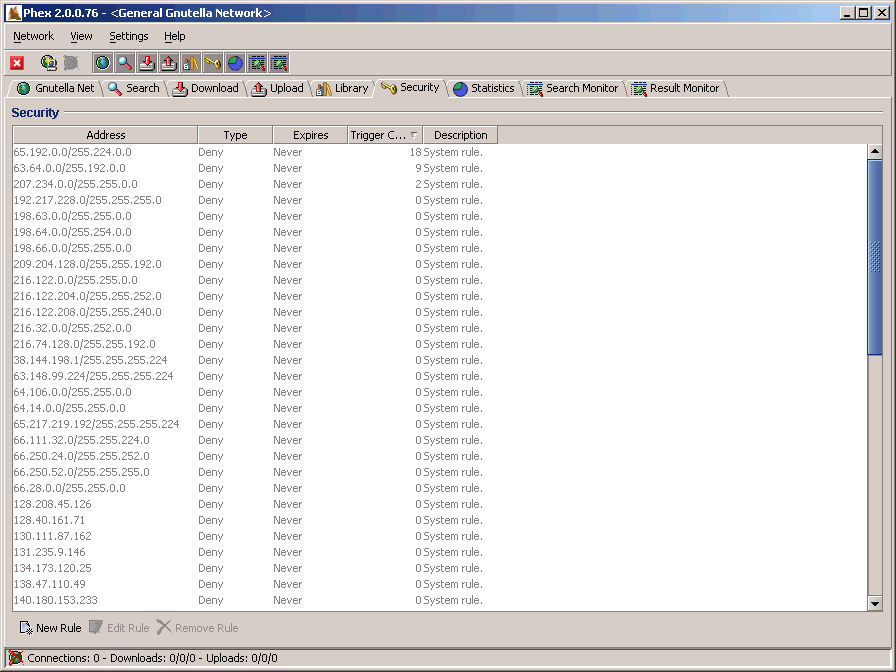
Task: Toggle the Gnutella Net globe toolbar button
Action: coord(103,63)
